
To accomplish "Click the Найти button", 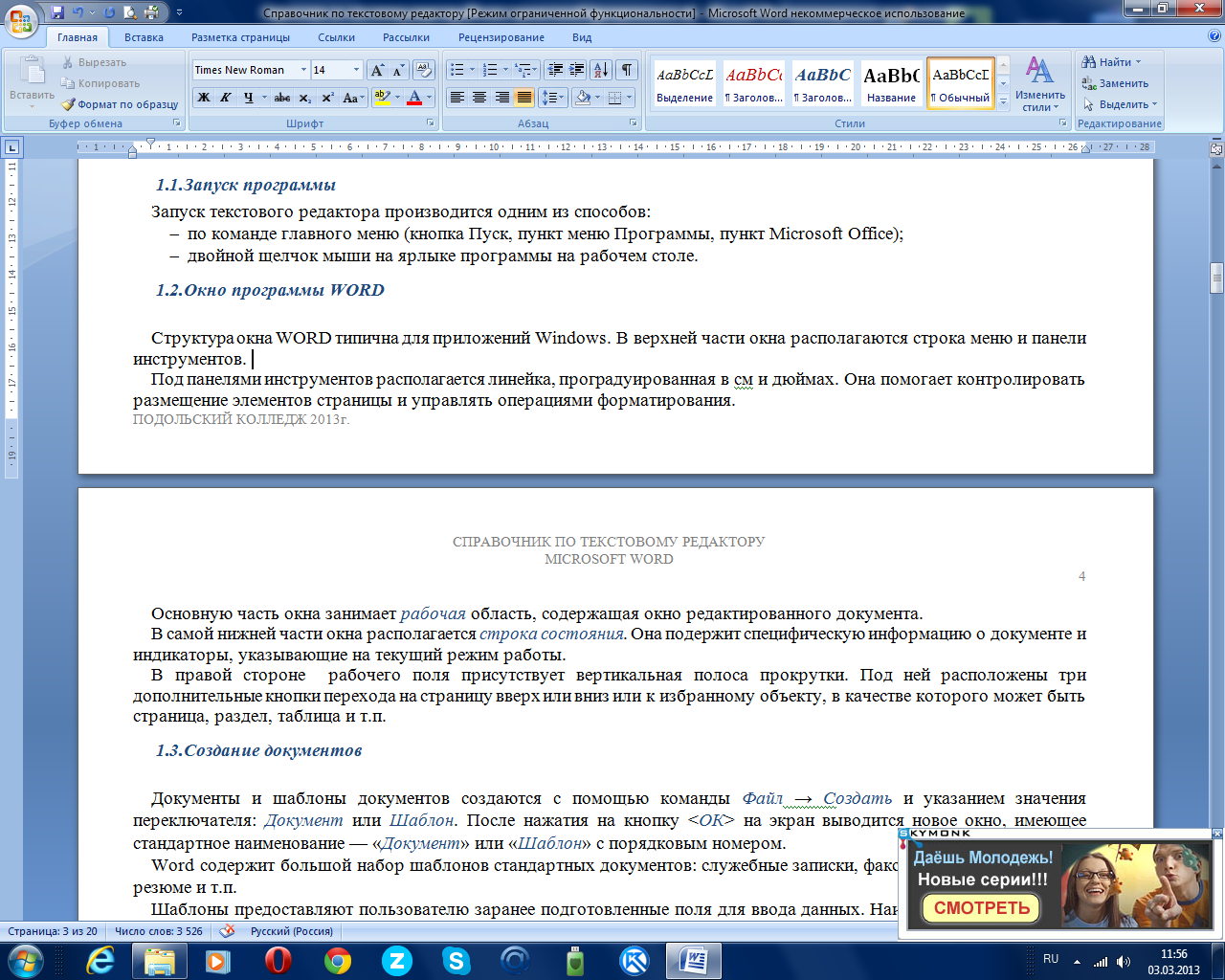I will tap(1111, 62).
